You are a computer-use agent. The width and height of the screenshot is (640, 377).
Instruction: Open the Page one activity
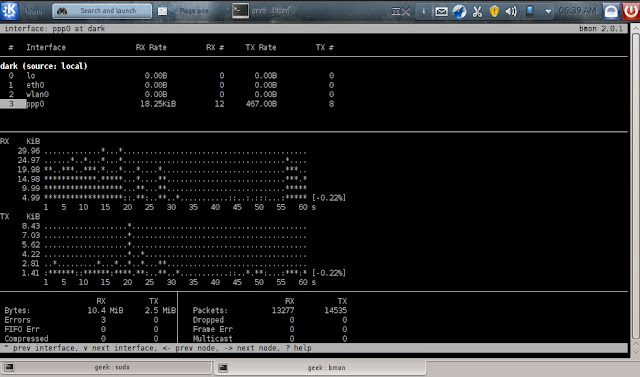click(x=194, y=11)
